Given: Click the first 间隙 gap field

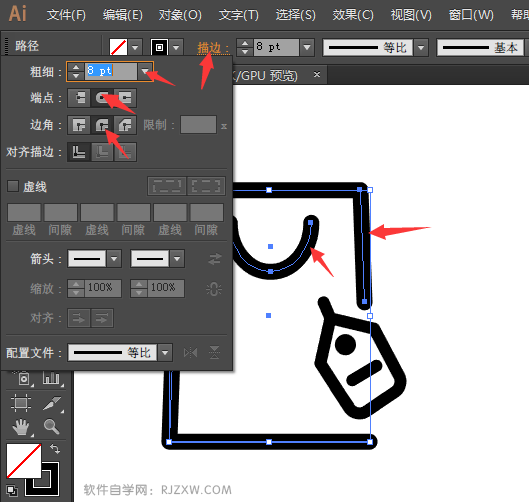Looking at the screenshot, I should pyautogui.click(x=61, y=212).
